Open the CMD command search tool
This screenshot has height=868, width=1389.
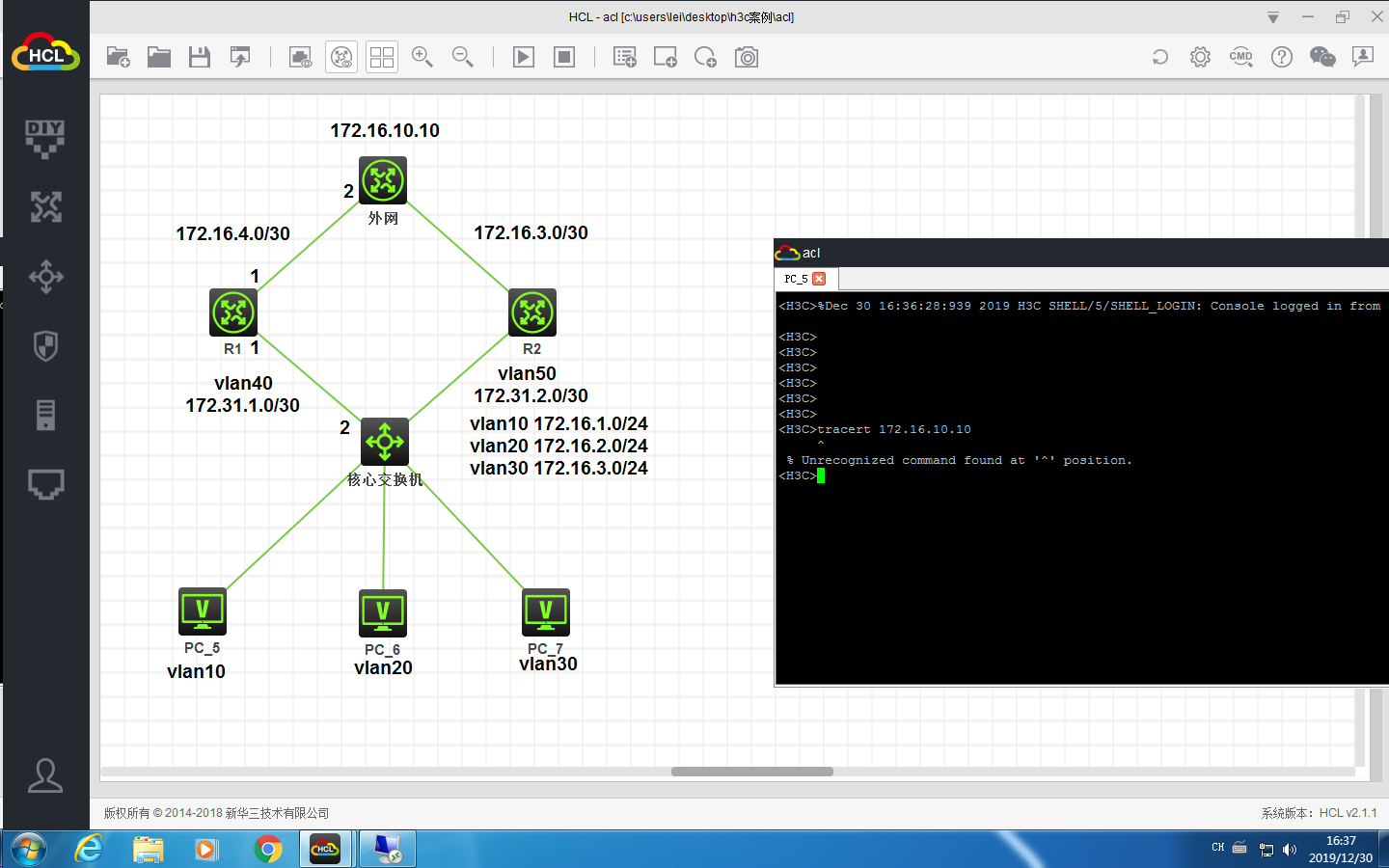coord(1240,57)
